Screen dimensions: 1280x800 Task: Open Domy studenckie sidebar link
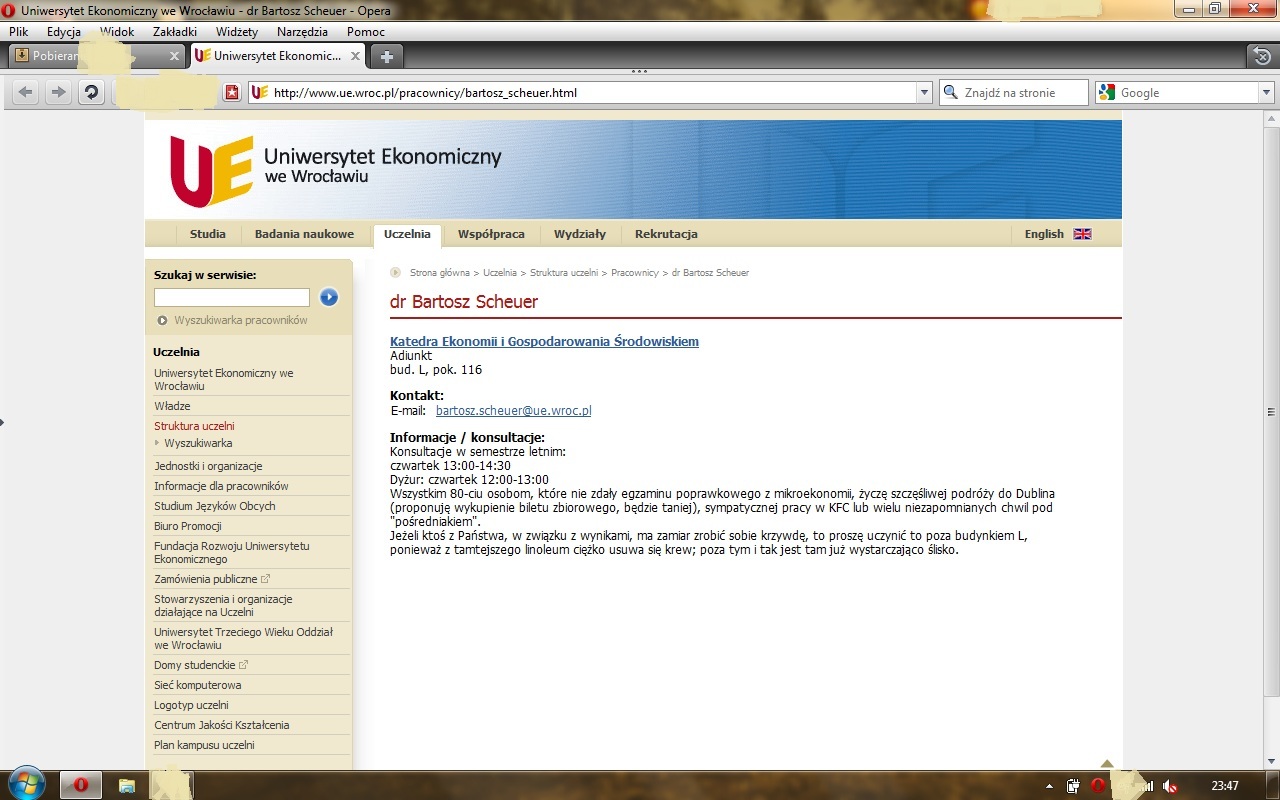[x=195, y=665]
